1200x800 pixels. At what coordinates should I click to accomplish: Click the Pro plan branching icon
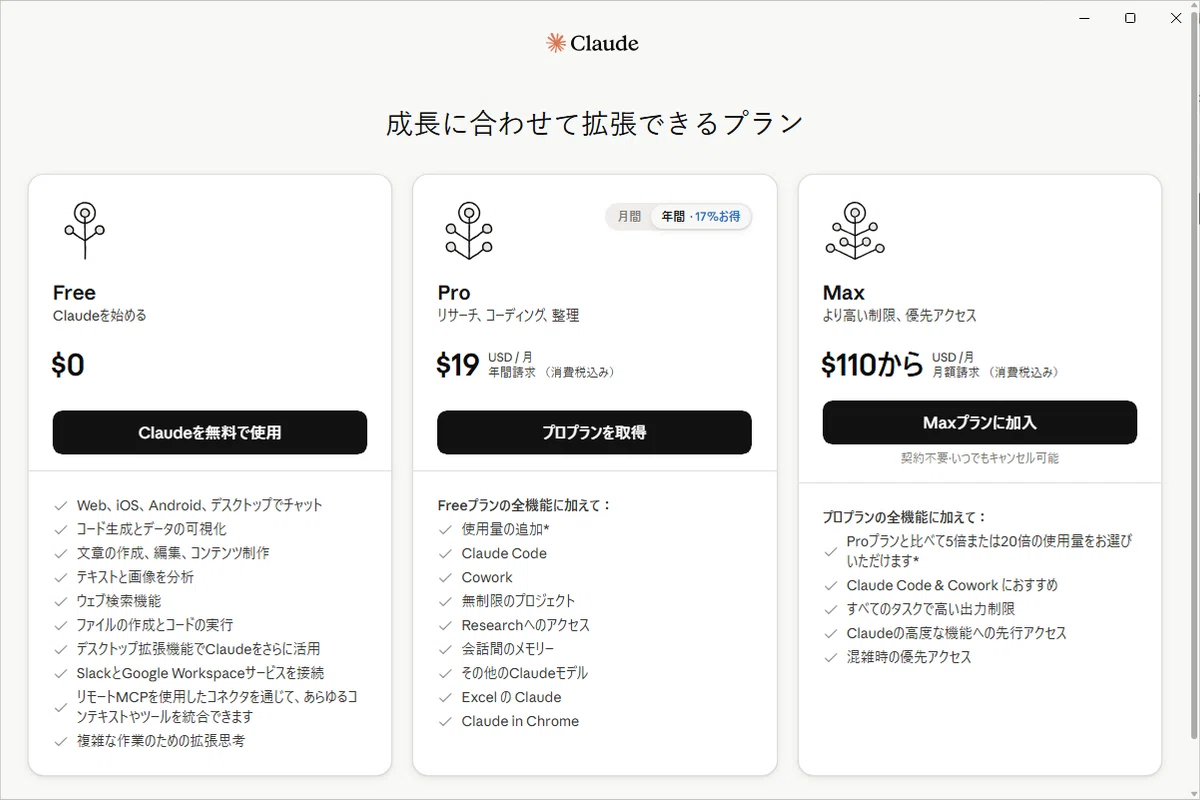coord(468,231)
